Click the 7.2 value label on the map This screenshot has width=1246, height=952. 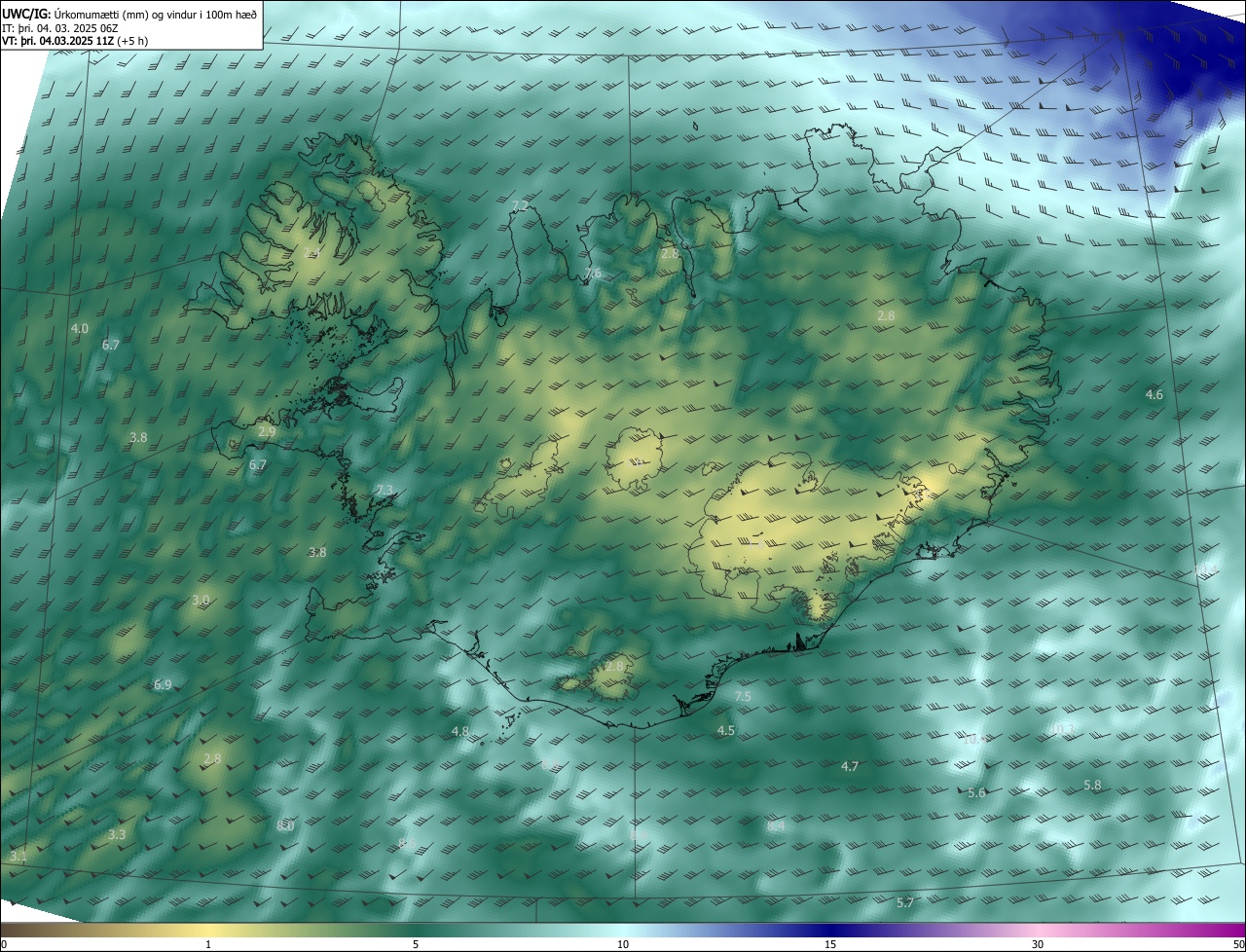520,205
